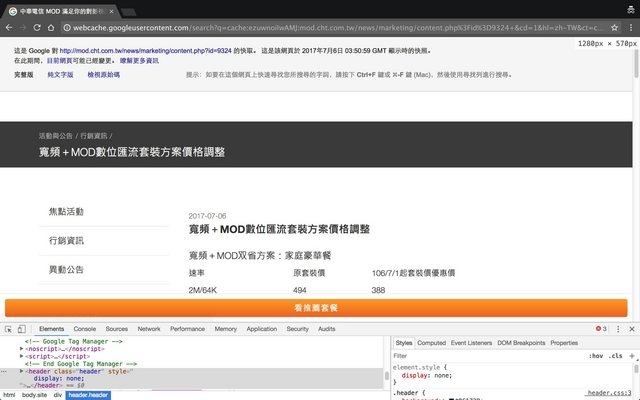Expand the noscript node in the DOM tree
Viewport: 640px width, 400px height.
tap(22, 349)
